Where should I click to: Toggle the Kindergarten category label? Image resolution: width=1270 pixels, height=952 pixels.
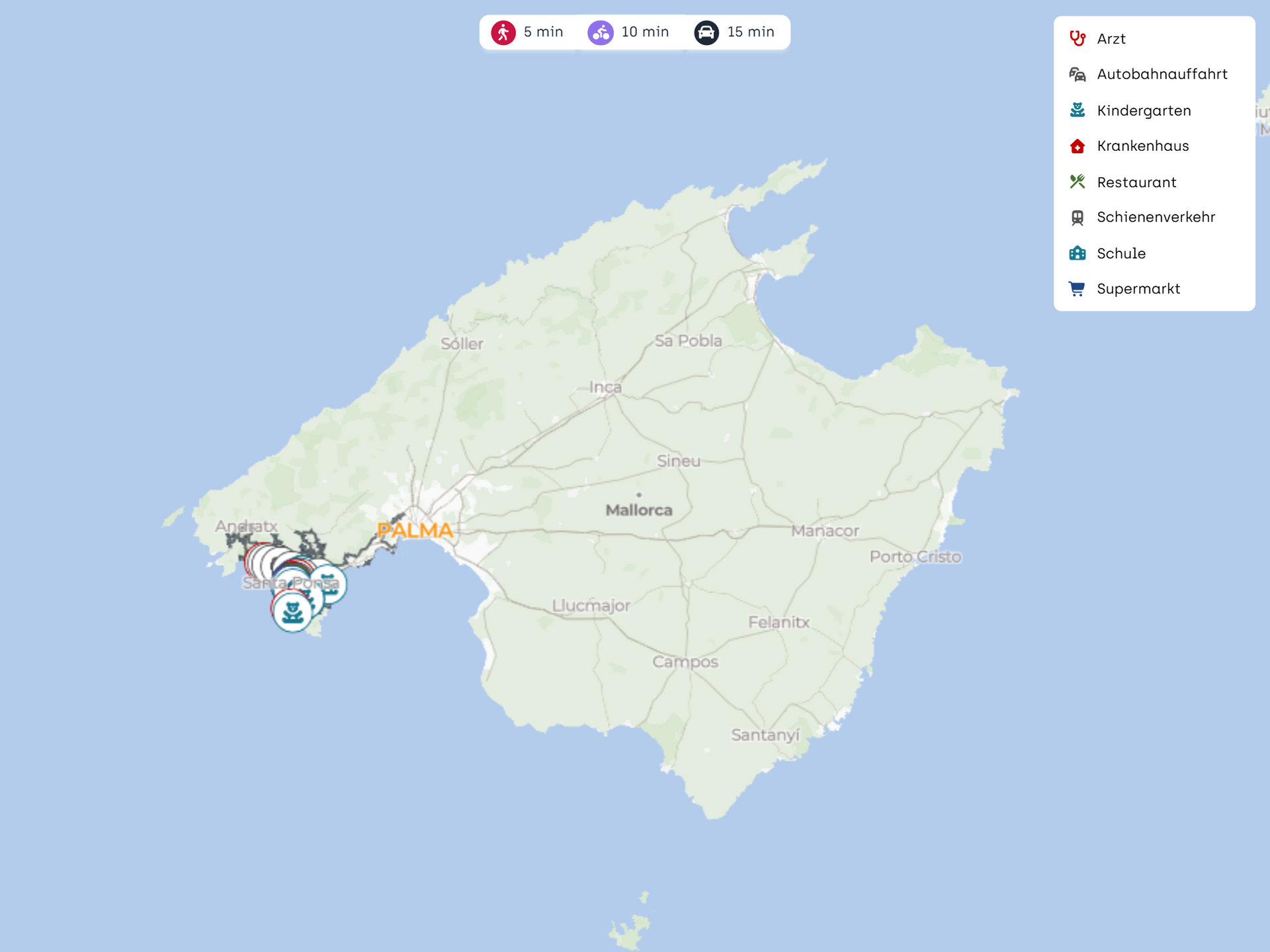click(x=1144, y=110)
